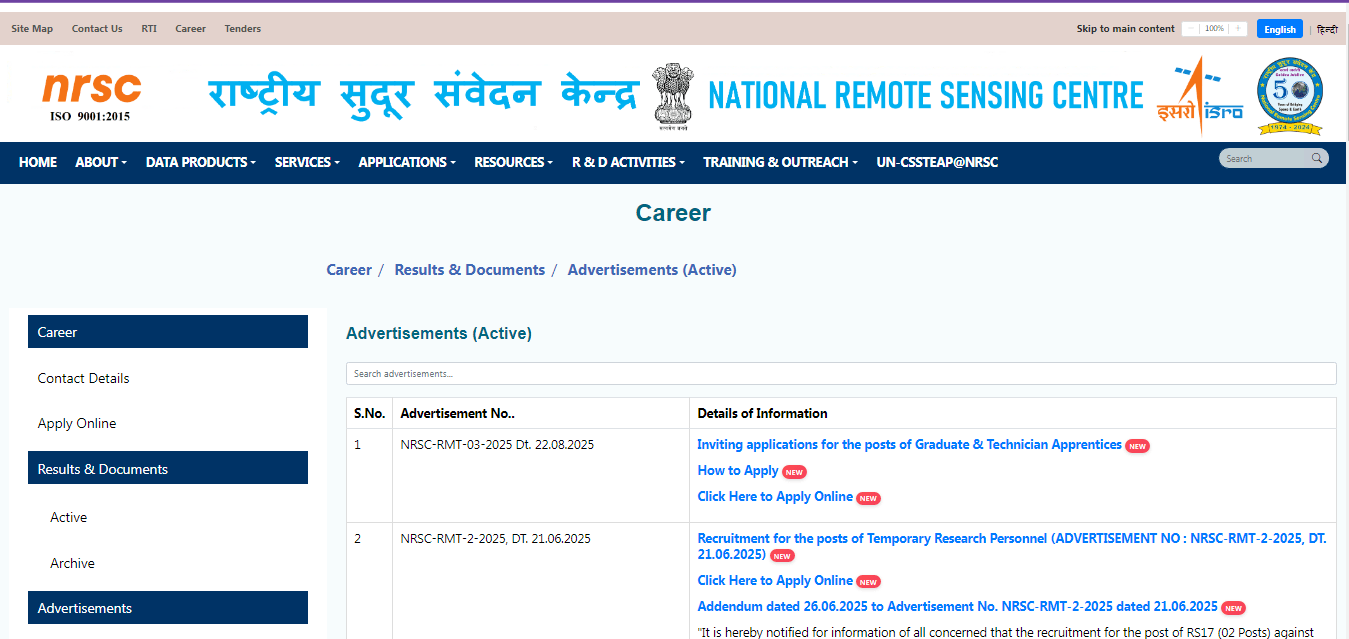Highlight the Active item under Results & Documents
Viewport: 1349px width, 639px height.
pyautogui.click(x=68, y=516)
